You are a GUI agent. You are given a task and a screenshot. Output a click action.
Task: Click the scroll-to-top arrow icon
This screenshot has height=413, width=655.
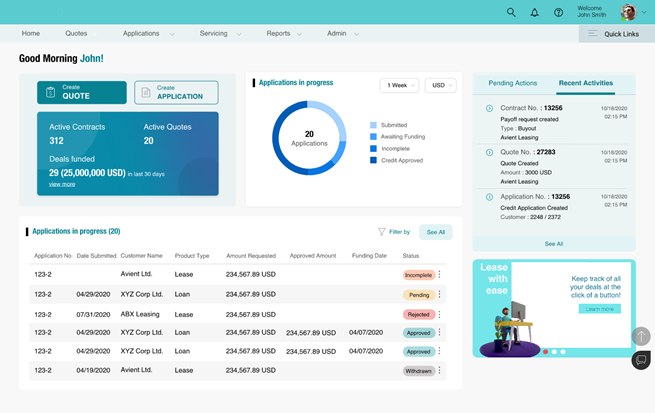click(641, 337)
